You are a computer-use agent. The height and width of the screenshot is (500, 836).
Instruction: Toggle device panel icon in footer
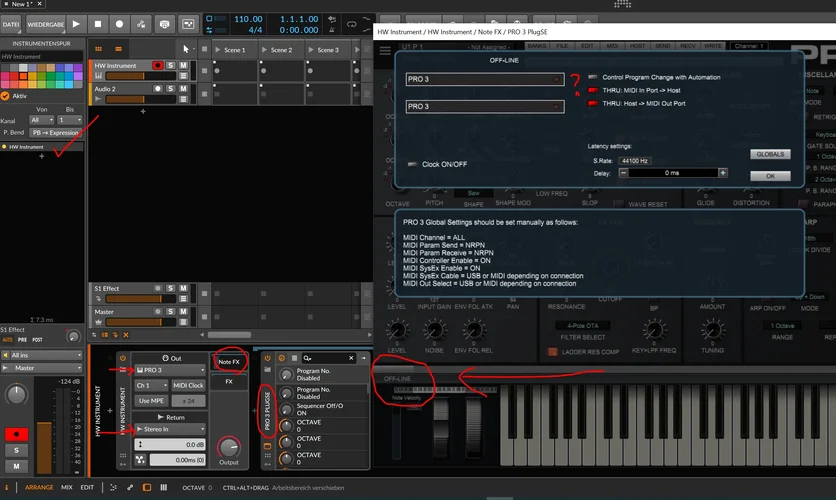[147, 487]
